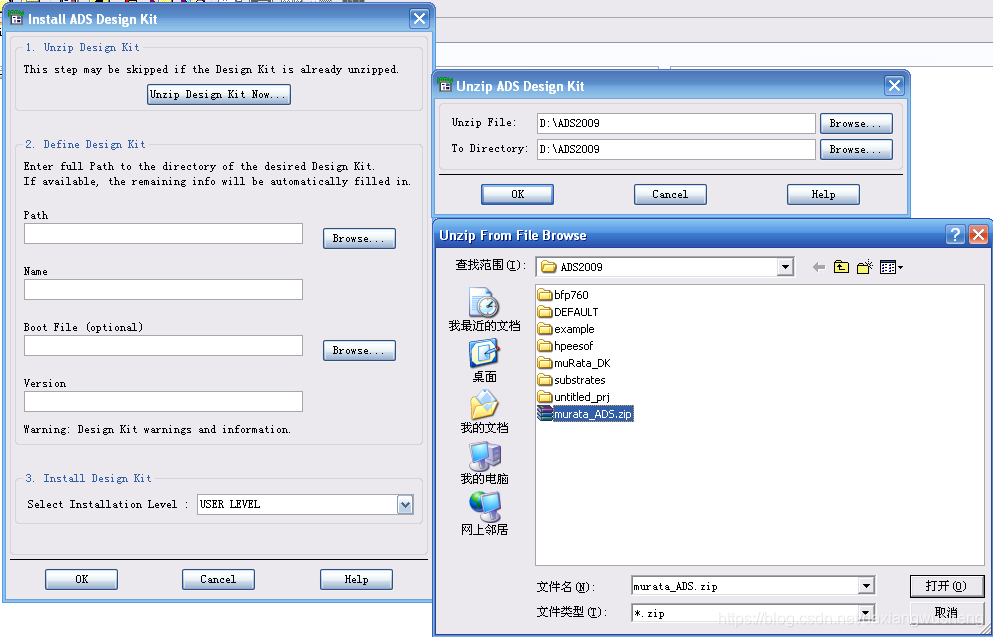
Task: Open My Computer (我的电脑) shortcut
Action: [x=484, y=462]
